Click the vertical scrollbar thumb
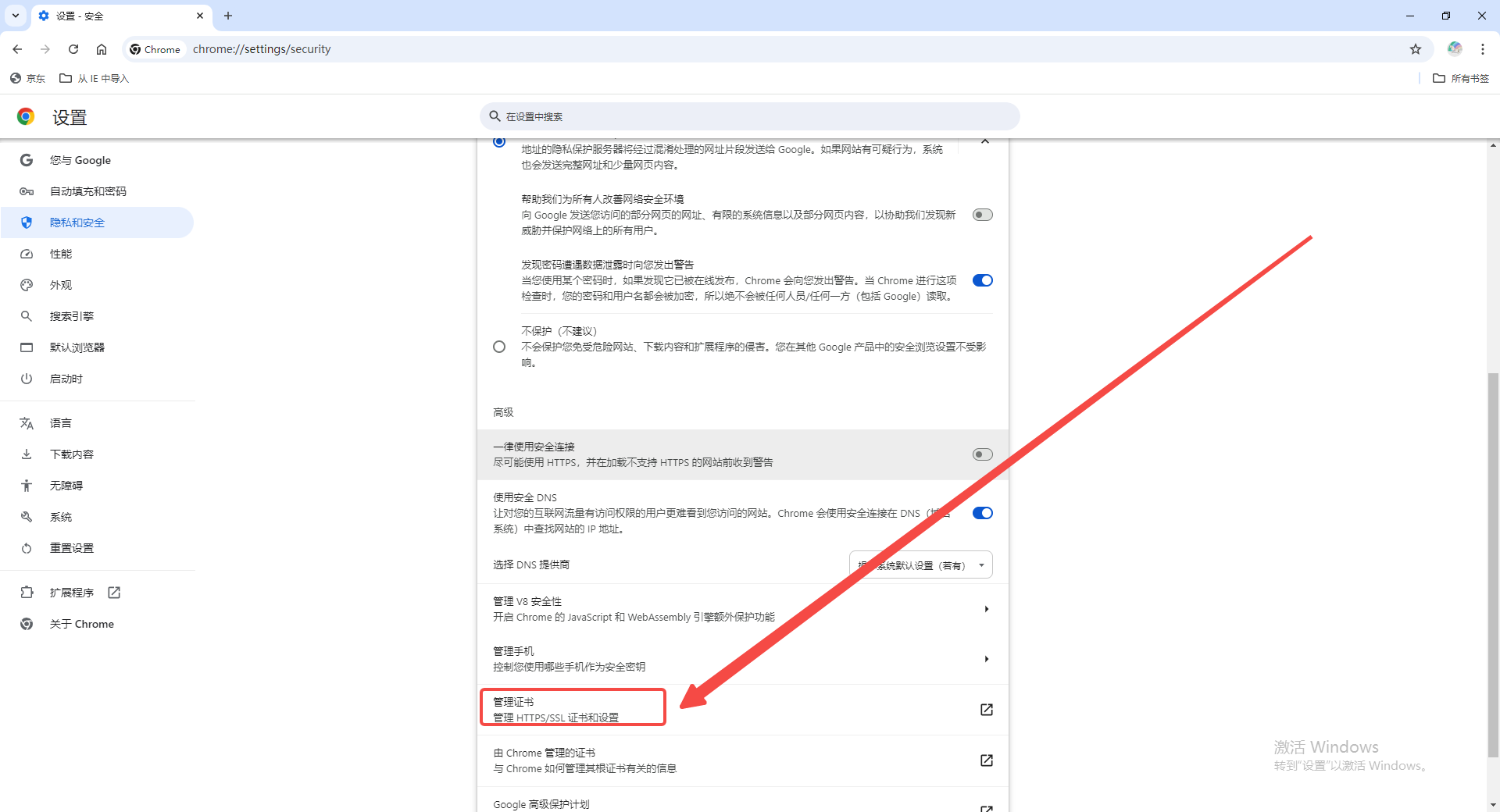 1493,565
